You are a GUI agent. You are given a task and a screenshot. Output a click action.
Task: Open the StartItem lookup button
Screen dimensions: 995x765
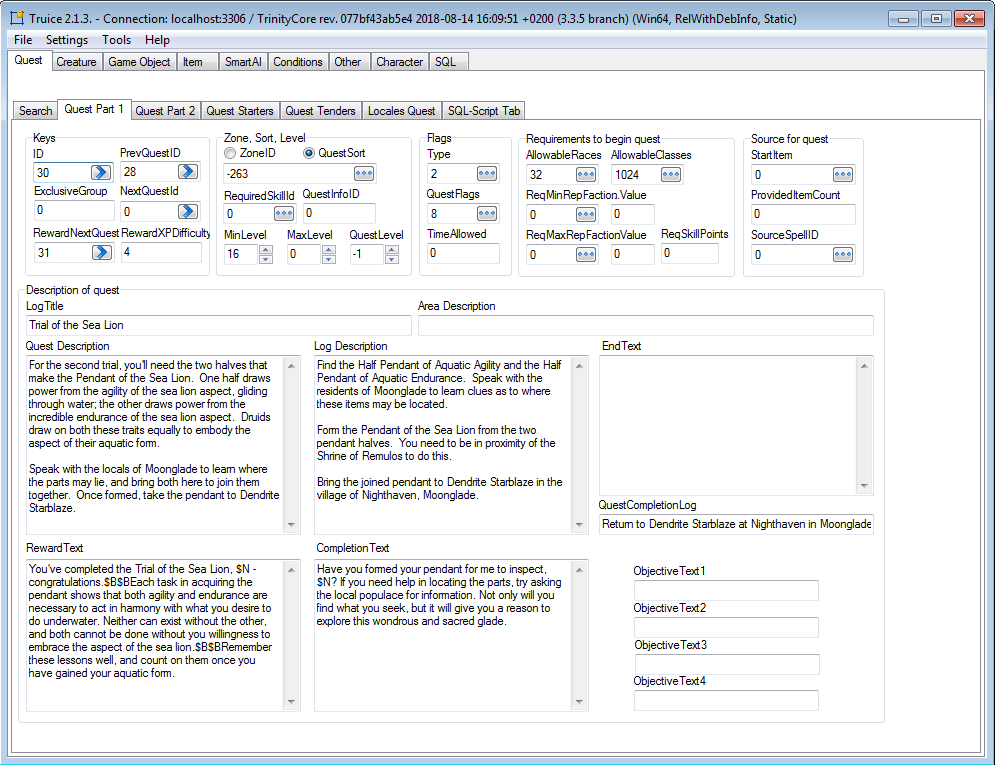click(x=843, y=174)
